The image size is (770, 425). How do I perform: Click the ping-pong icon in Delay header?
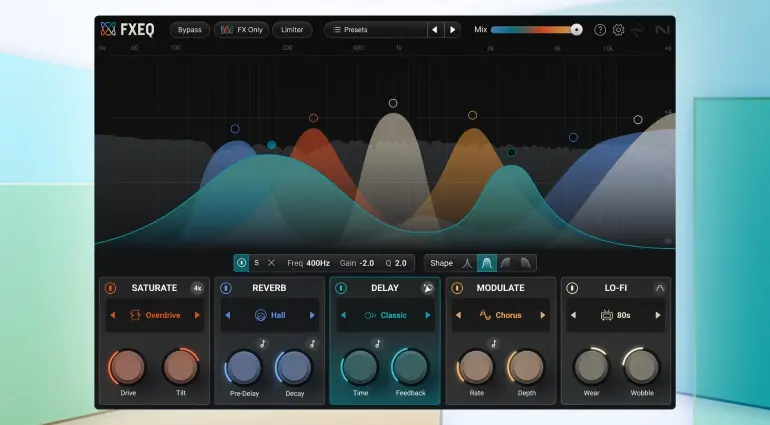point(428,288)
